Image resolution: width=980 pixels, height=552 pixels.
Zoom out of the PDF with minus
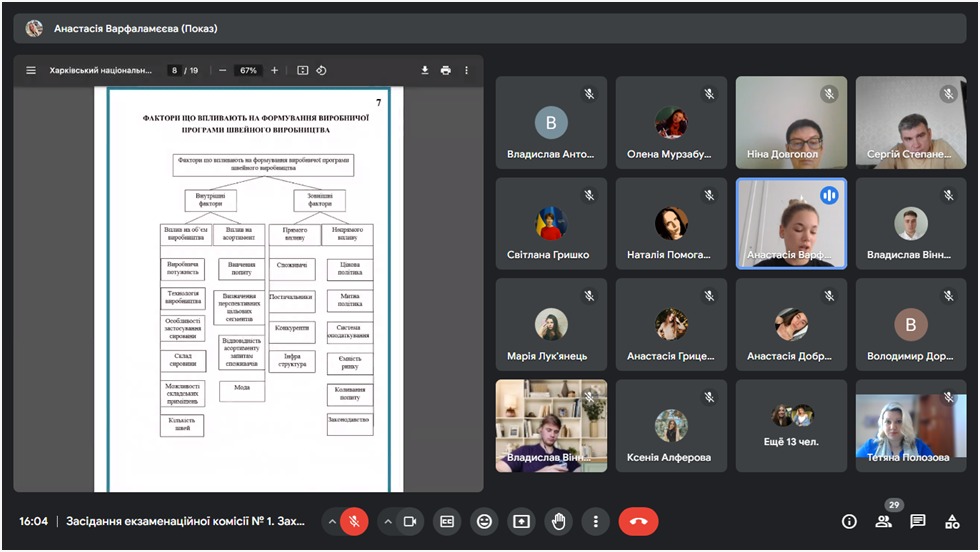[x=222, y=71]
